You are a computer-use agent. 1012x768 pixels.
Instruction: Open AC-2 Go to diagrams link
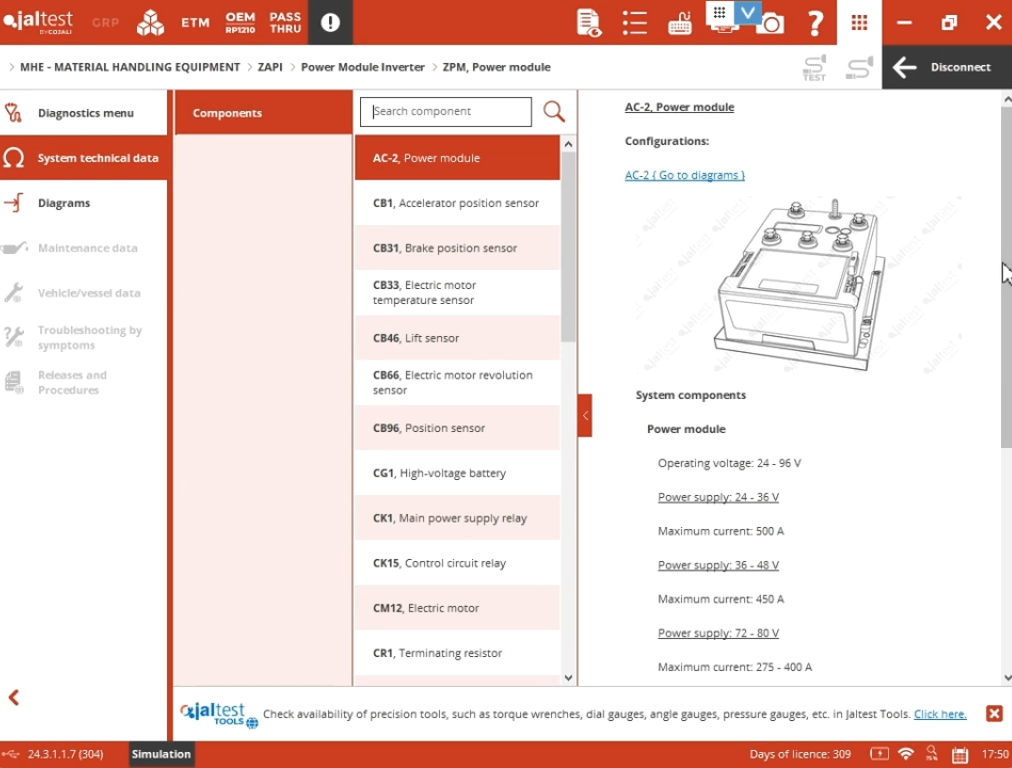coord(684,175)
